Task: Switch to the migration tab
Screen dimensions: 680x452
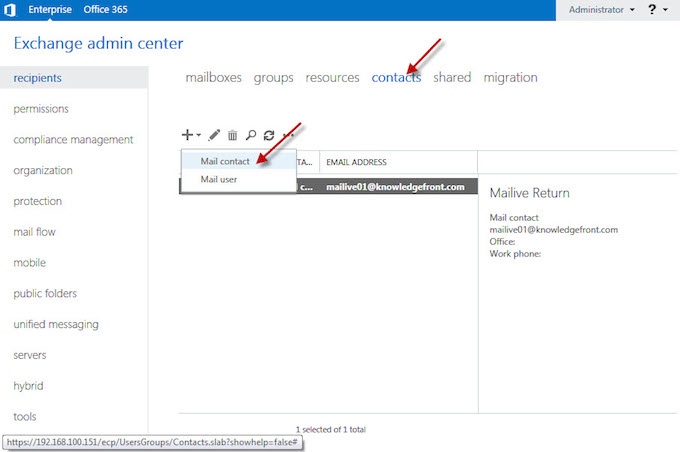Action: [x=510, y=78]
